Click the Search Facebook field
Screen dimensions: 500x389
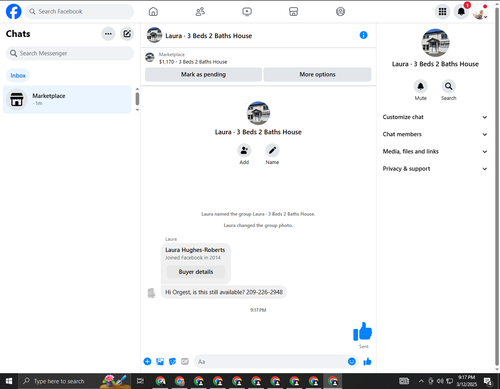point(79,12)
